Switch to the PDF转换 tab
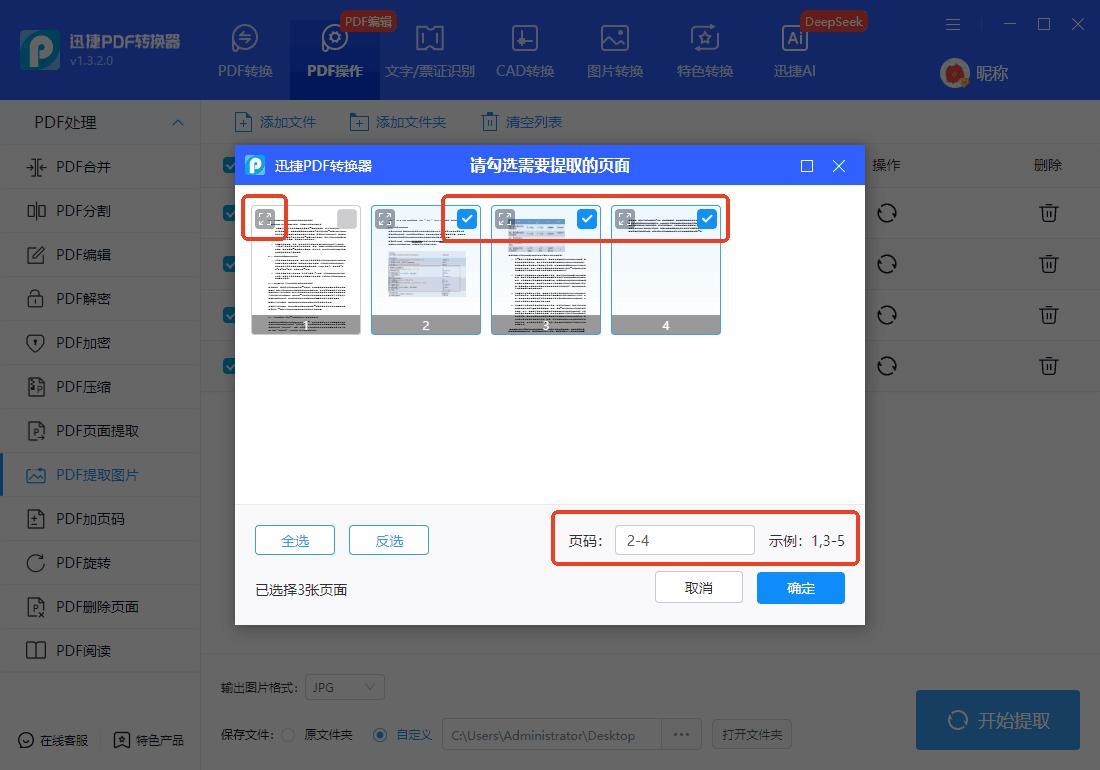 click(245, 50)
